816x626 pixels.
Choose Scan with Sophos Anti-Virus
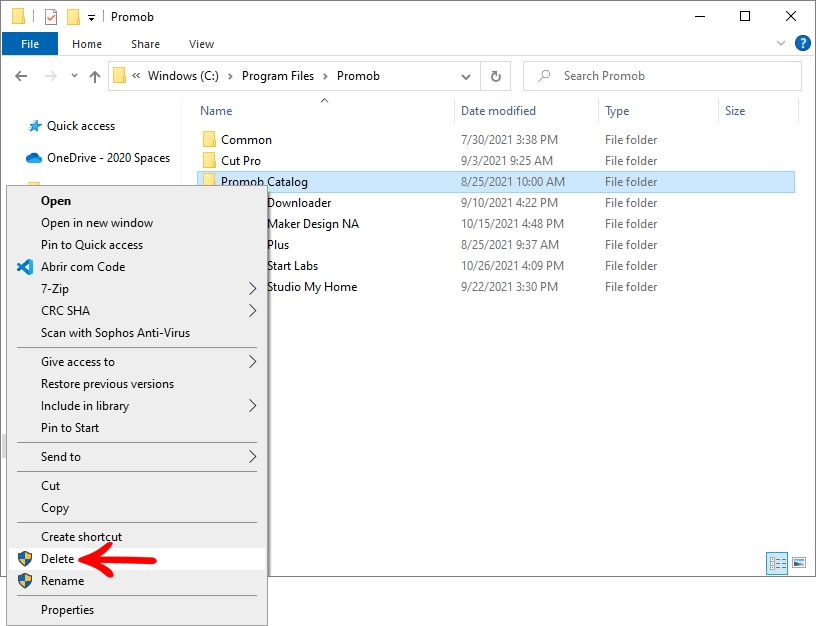click(x=137, y=333)
